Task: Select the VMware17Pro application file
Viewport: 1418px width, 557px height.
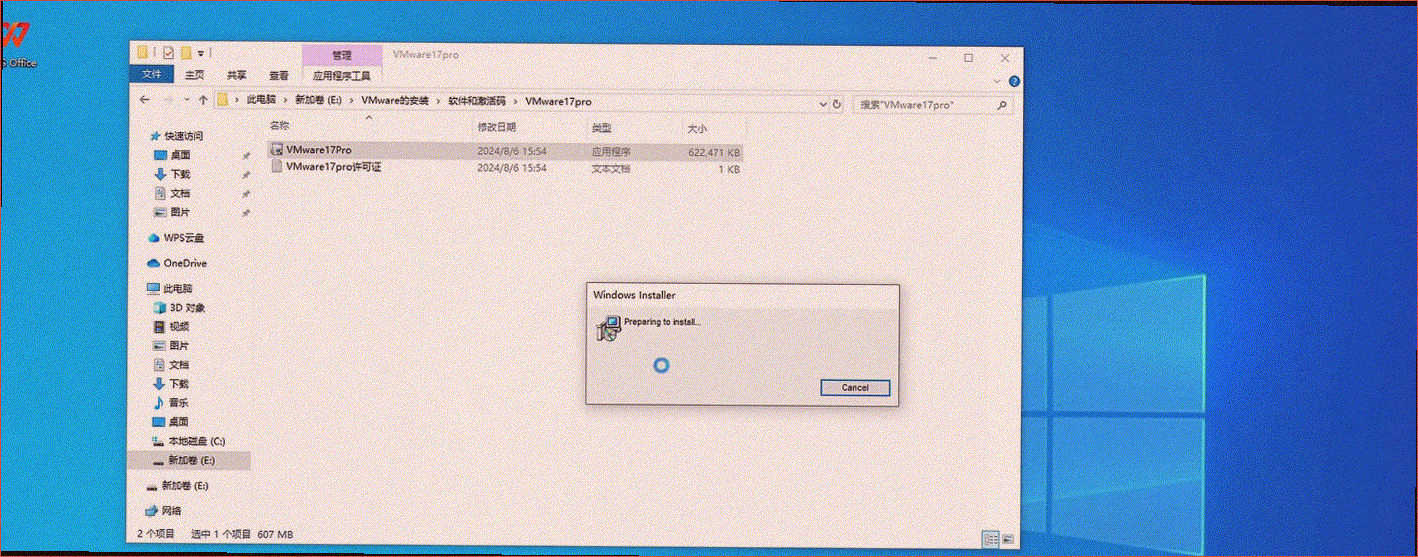Action: 505,150
